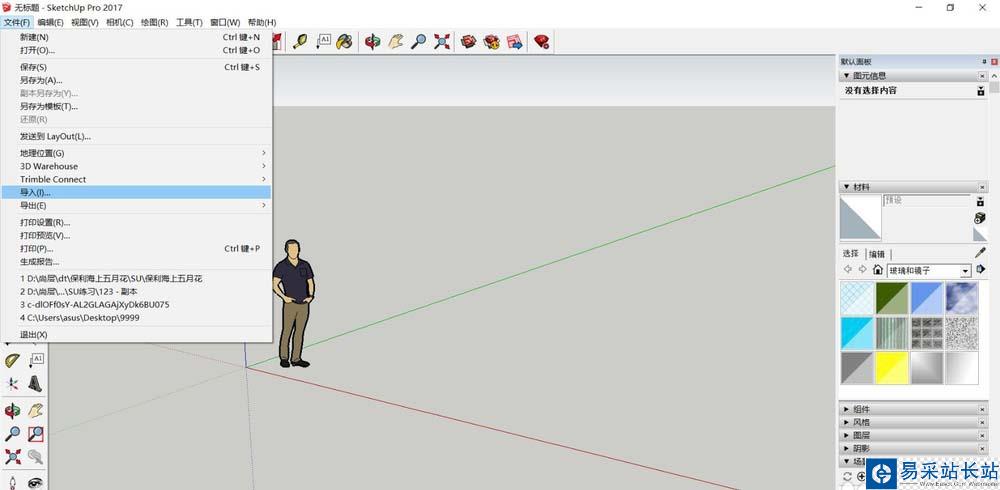Select the Look Around eye tool

pos(36,482)
